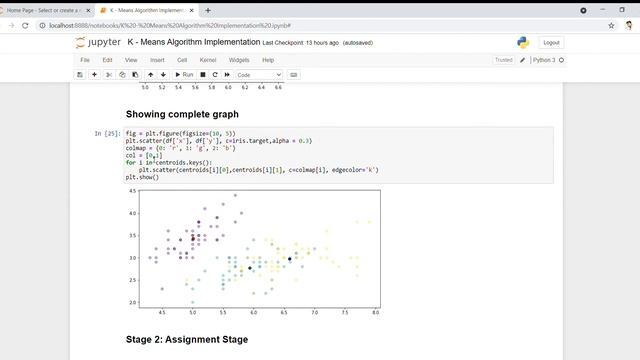The width and height of the screenshot is (640, 360).
Task: Click the Jupyter logo
Action: (x=98, y=42)
